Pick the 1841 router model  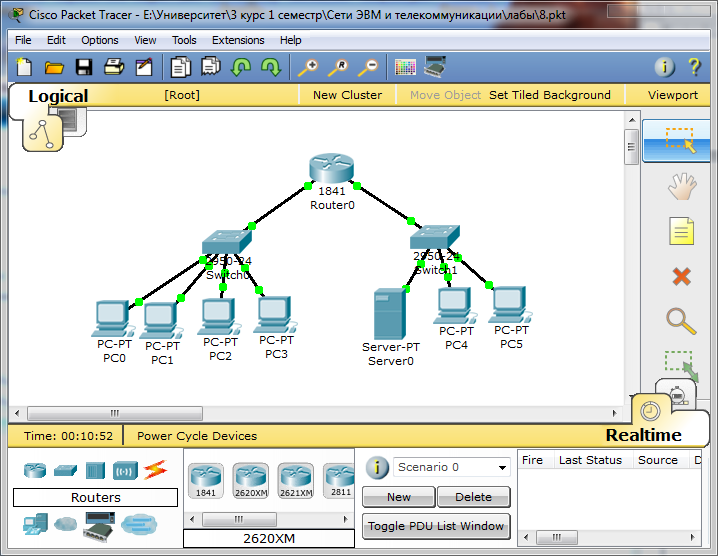tap(206, 480)
